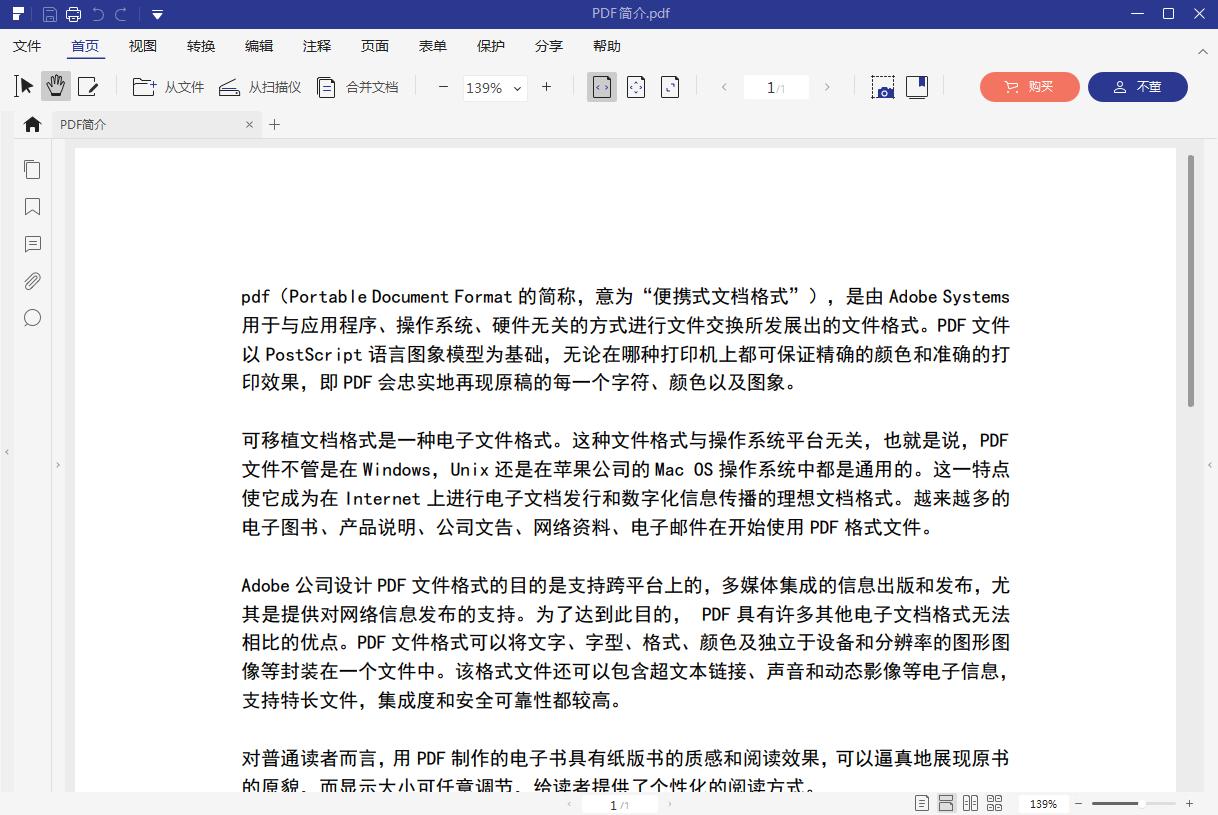Viewport: 1218px width, 815px height.
Task: Open the comments panel in the sidebar
Action: coord(32,244)
